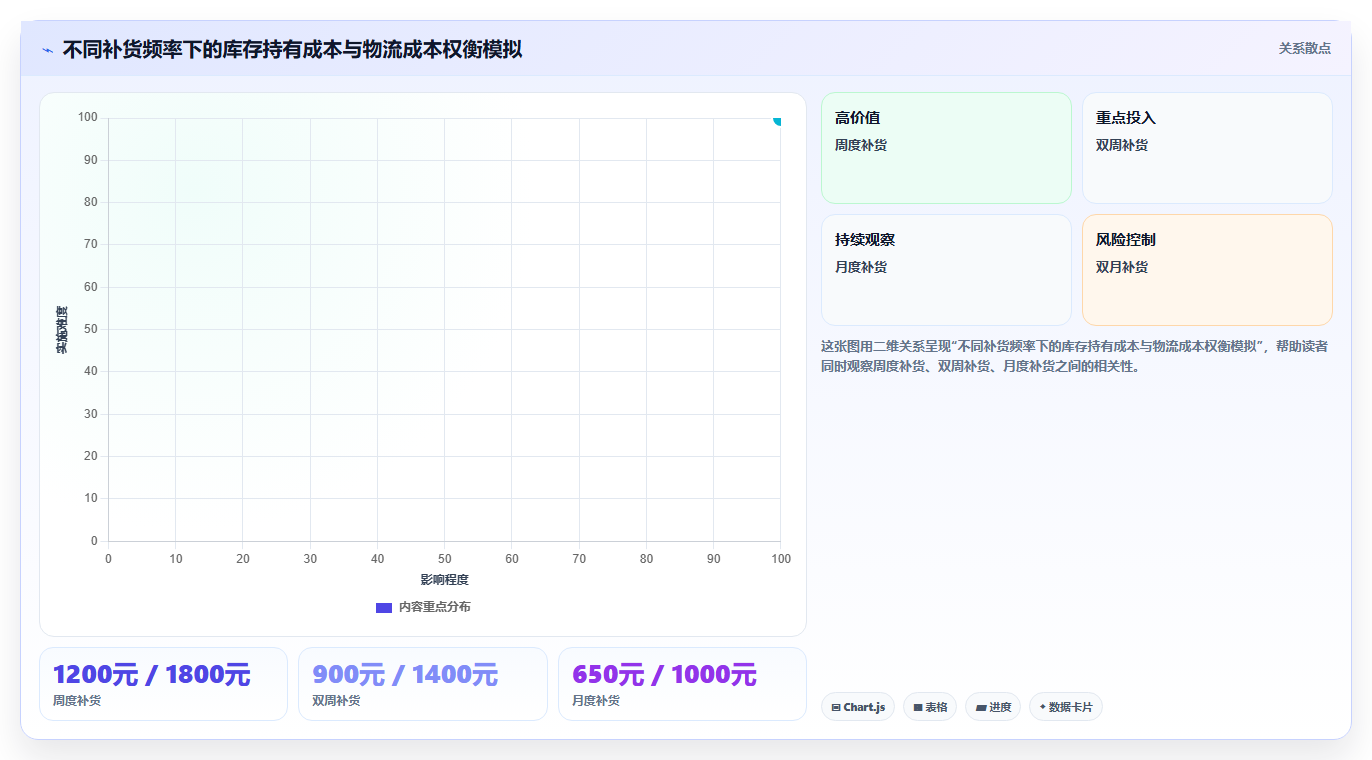Click the chart title 不同补货频率下的库存持有成本

(292, 49)
